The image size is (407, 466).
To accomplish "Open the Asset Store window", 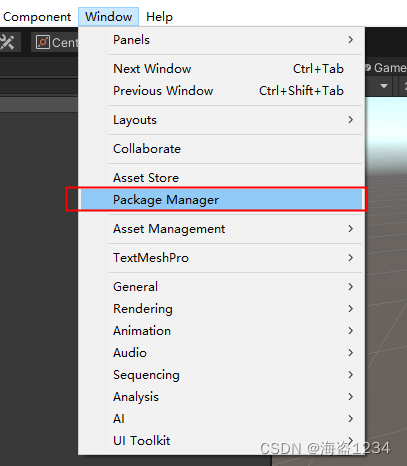I will pyautogui.click(x=221, y=178).
